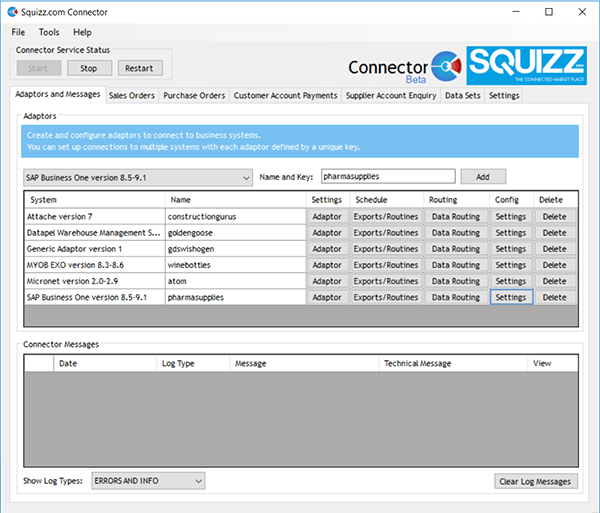Open the File menu
This screenshot has height=513, width=600.
18,32
